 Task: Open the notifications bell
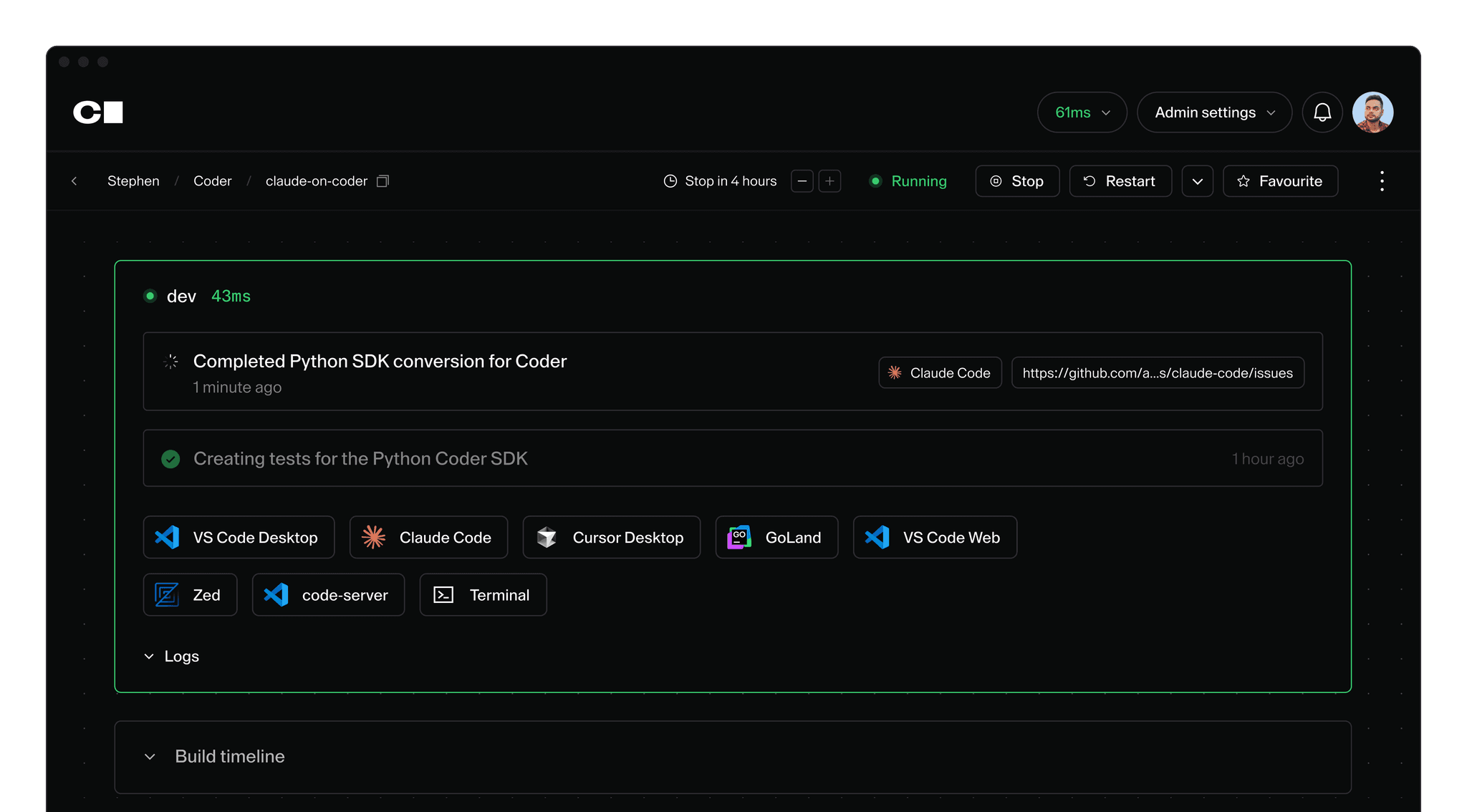click(x=1322, y=112)
